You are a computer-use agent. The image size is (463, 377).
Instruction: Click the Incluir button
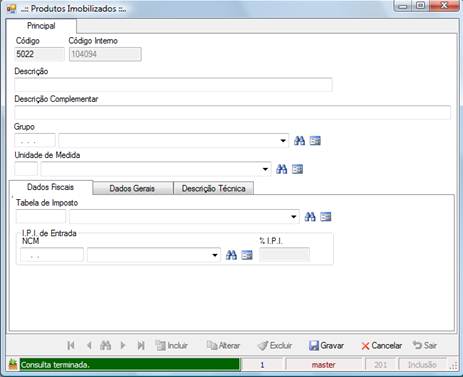[x=172, y=345]
